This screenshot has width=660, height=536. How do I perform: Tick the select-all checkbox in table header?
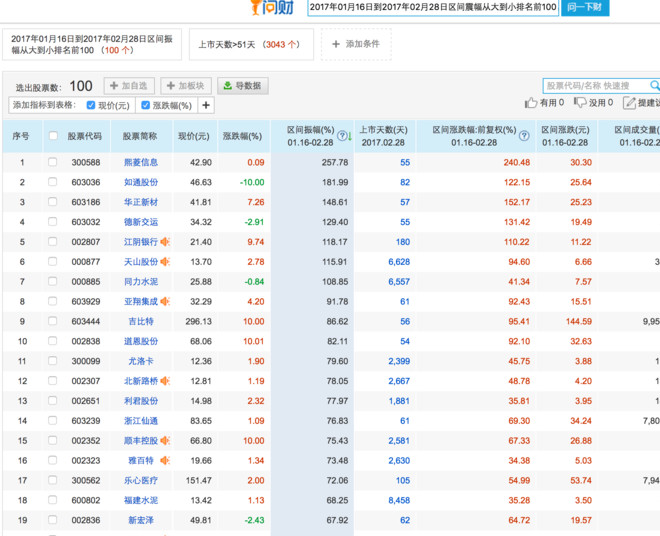coord(53,136)
